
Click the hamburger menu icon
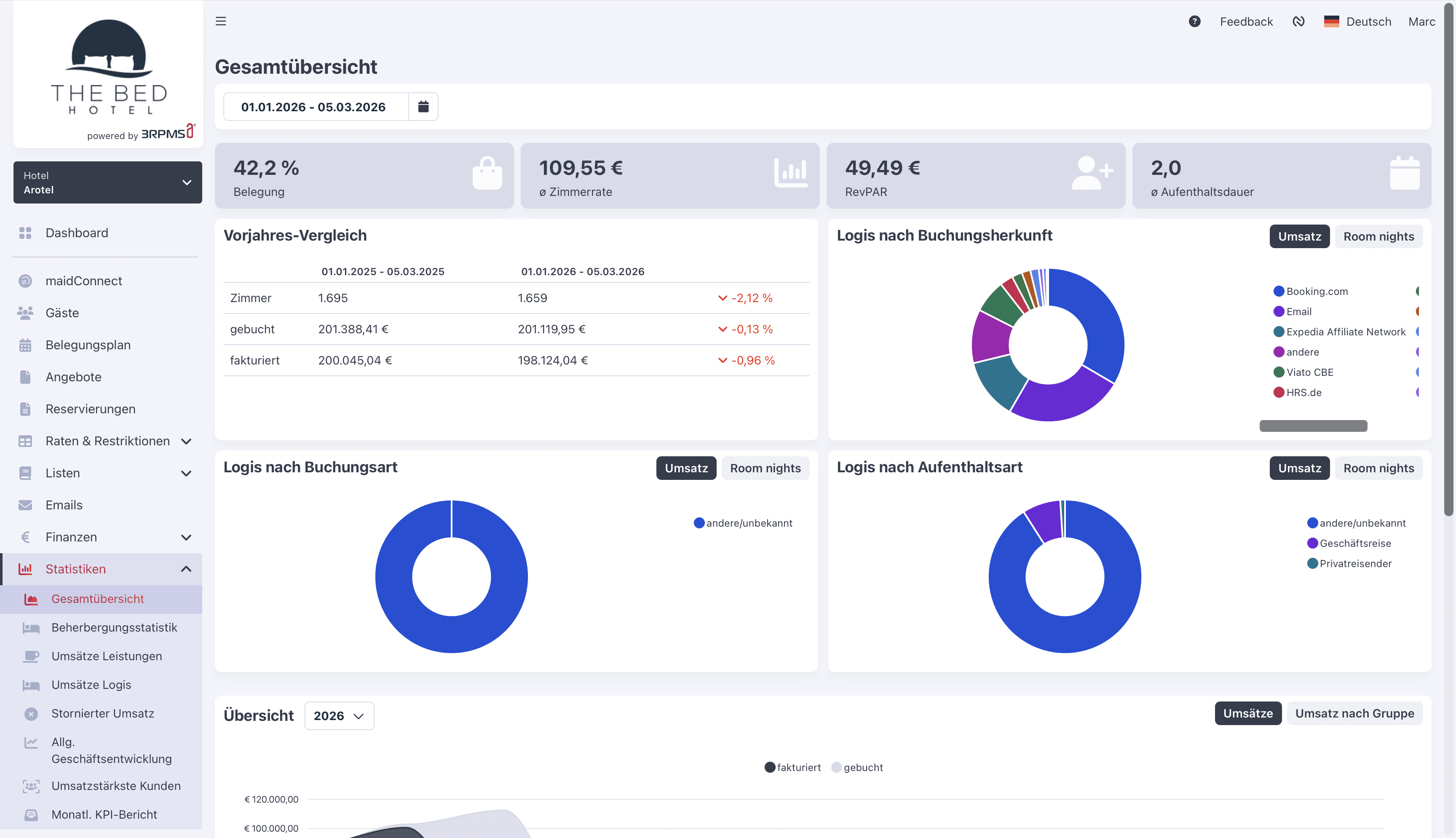pyautogui.click(x=220, y=21)
